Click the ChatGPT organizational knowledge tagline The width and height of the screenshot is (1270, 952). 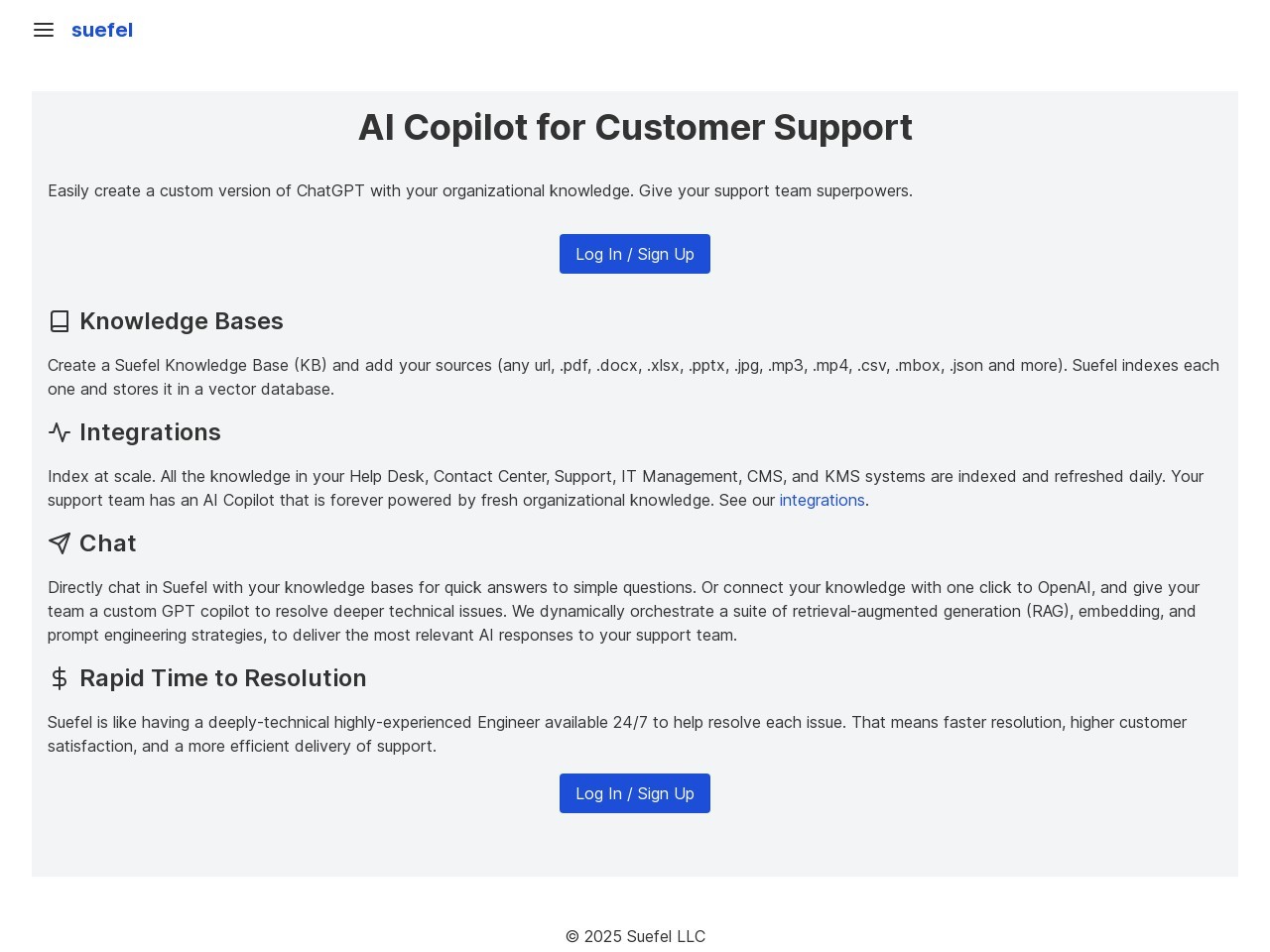480,190
